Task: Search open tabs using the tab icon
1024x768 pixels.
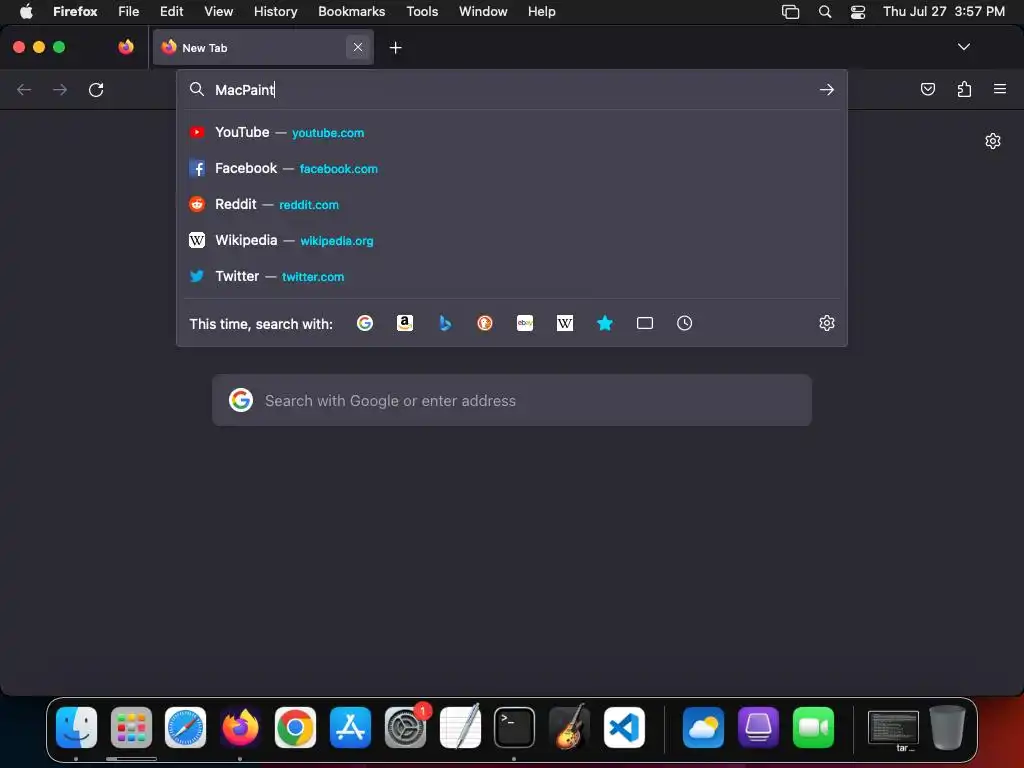Action: 645,323
